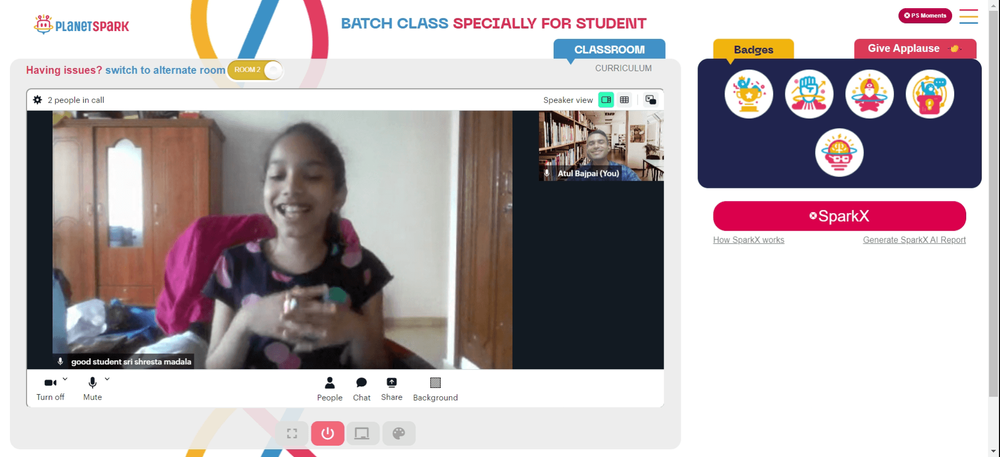The width and height of the screenshot is (1000, 457).
Task: Click Generate SparkX AI Report link
Action: point(915,240)
